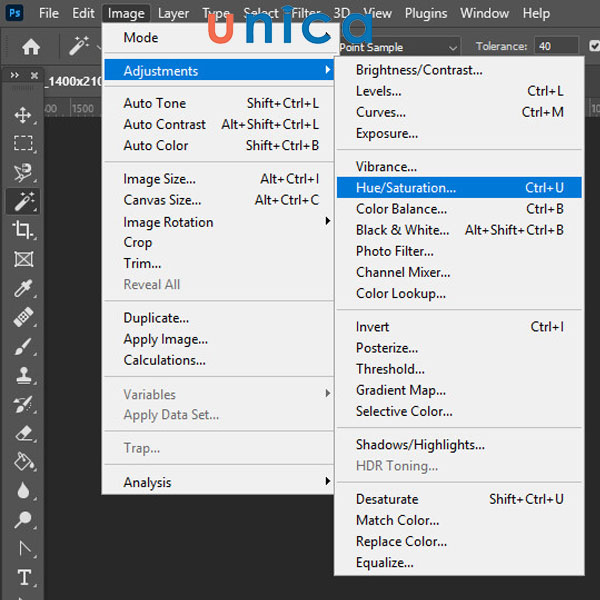
Task: Open the Point Sample dropdown
Action: click(x=399, y=47)
